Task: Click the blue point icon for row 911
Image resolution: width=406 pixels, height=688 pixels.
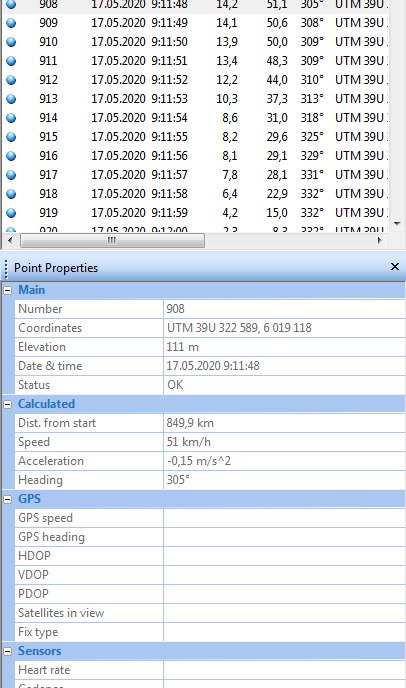Action: tap(11, 61)
